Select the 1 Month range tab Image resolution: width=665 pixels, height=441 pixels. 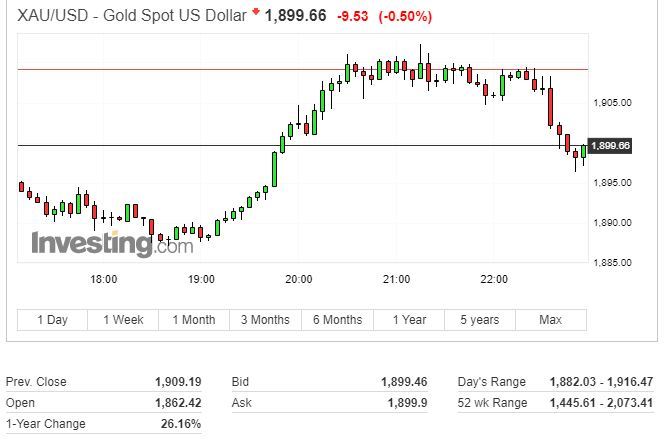pyautogui.click(x=194, y=320)
